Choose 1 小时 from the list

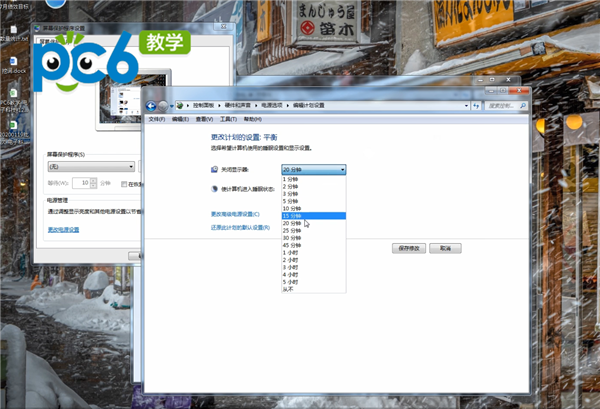click(x=314, y=253)
